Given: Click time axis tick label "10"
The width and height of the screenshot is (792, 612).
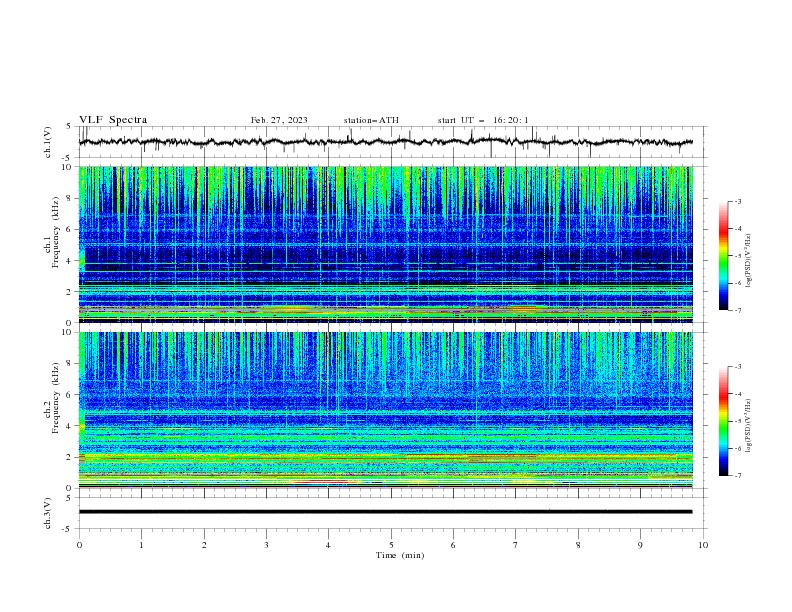Looking at the screenshot, I should (703, 545).
